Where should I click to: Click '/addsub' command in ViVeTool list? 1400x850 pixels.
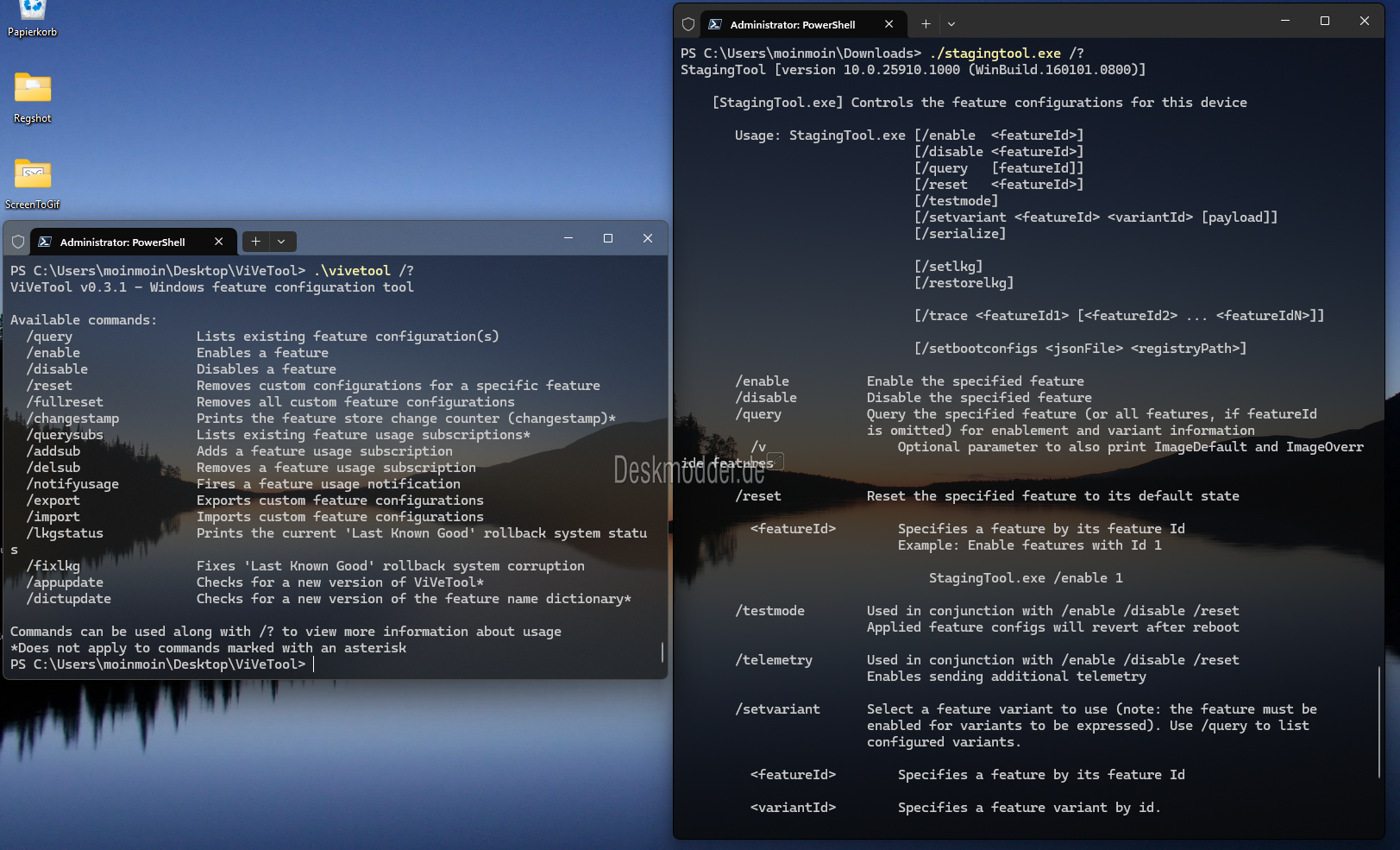coord(53,451)
